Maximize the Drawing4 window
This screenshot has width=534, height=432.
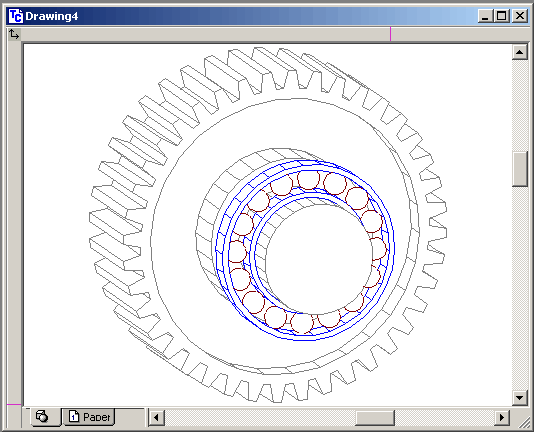click(502, 16)
